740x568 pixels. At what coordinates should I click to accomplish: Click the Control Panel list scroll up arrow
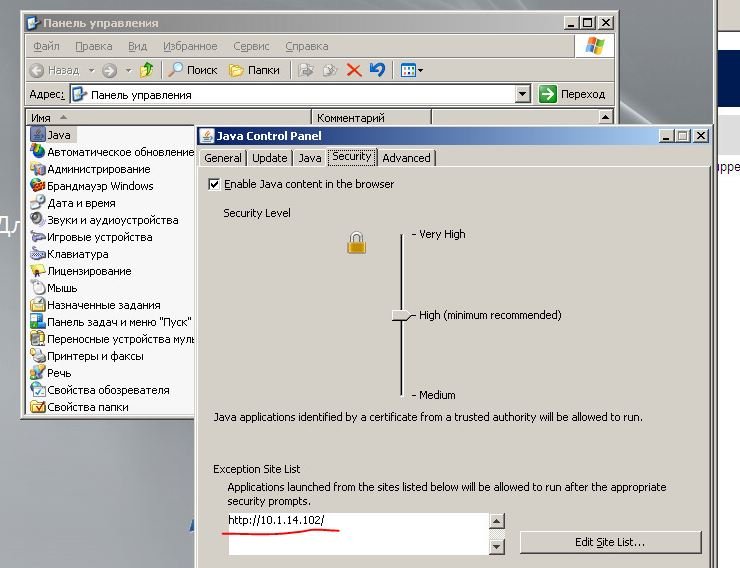605,117
